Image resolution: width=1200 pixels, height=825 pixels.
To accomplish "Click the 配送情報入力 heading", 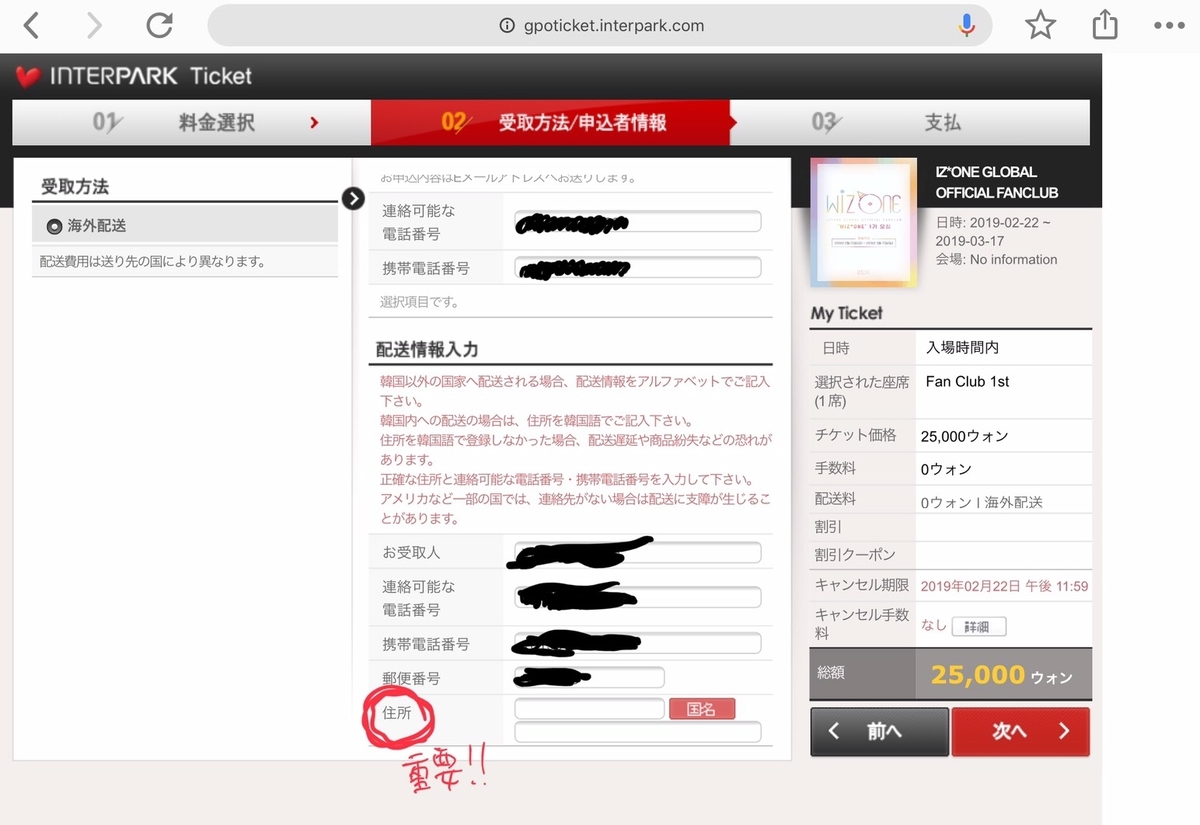I will 427,349.
